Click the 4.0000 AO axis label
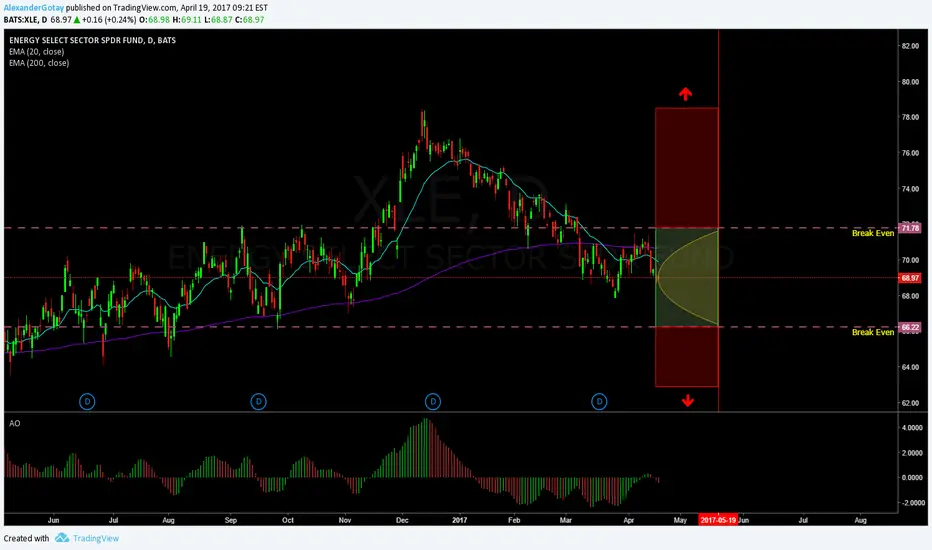This screenshot has height=550, width=932. pos(912,428)
